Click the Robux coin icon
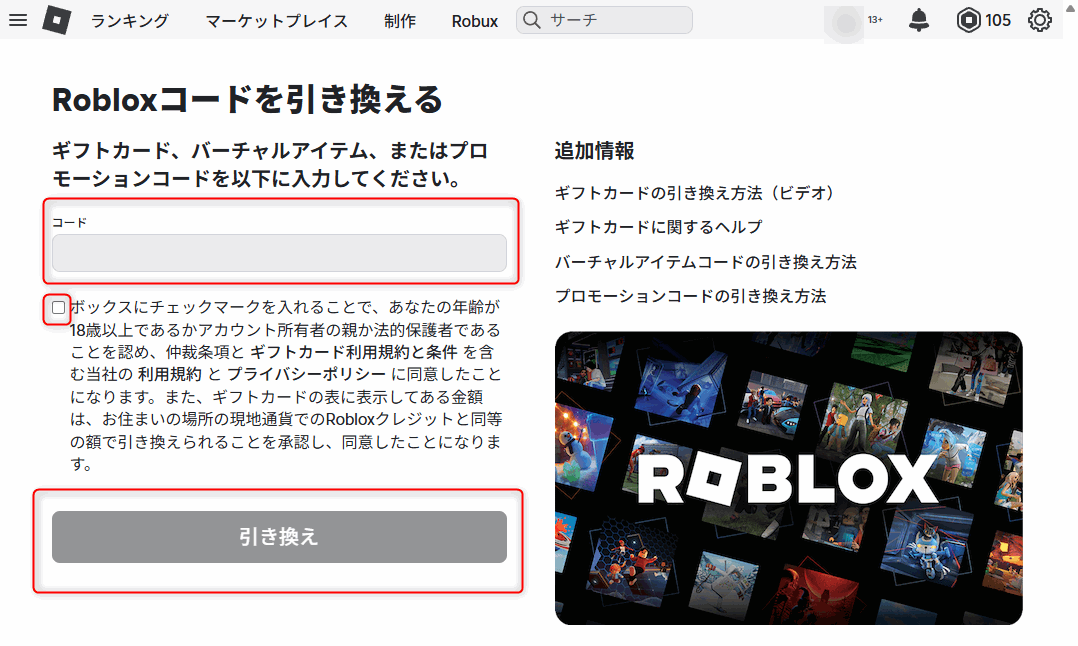The height and width of the screenshot is (646, 1078). (968, 20)
